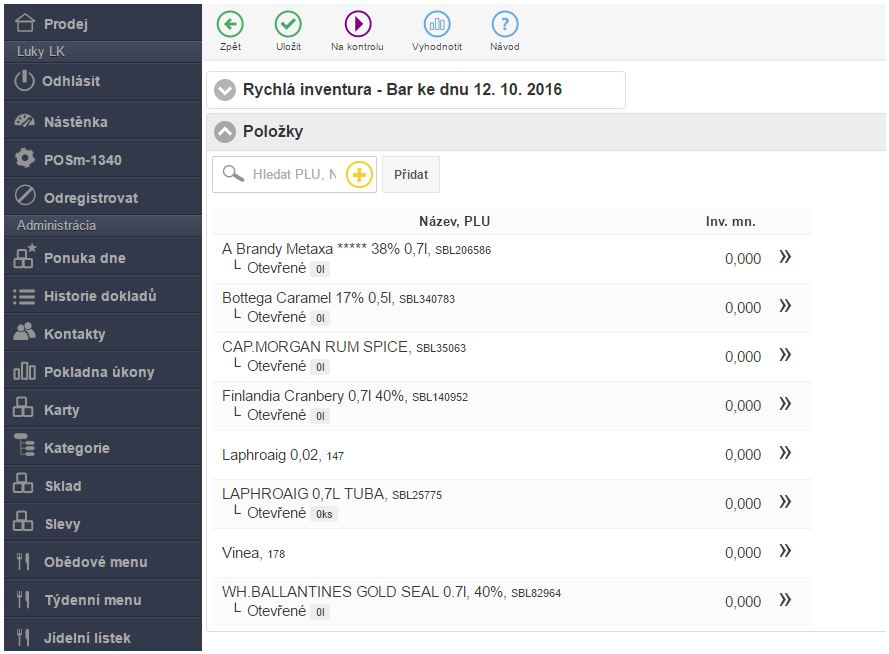Image resolution: width=889 pixels, height=654 pixels.
Task: Expand the Vinea row double arrow
Action: [x=785, y=552]
